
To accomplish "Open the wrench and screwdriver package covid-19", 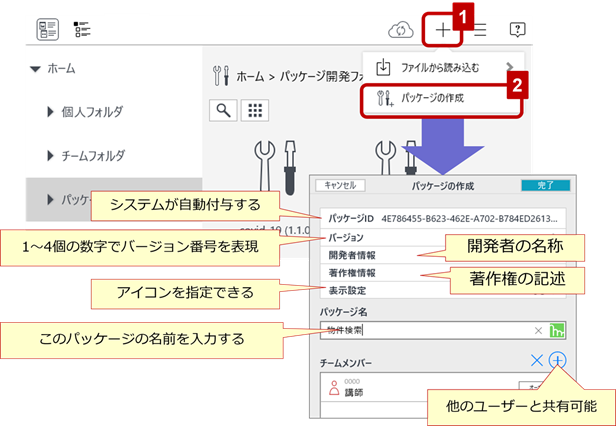I will coord(275,168).
